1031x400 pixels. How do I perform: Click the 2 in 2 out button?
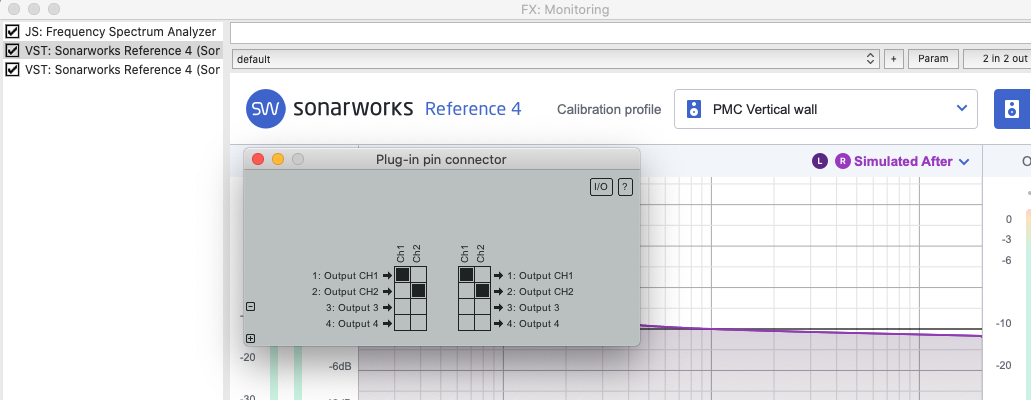997,59
